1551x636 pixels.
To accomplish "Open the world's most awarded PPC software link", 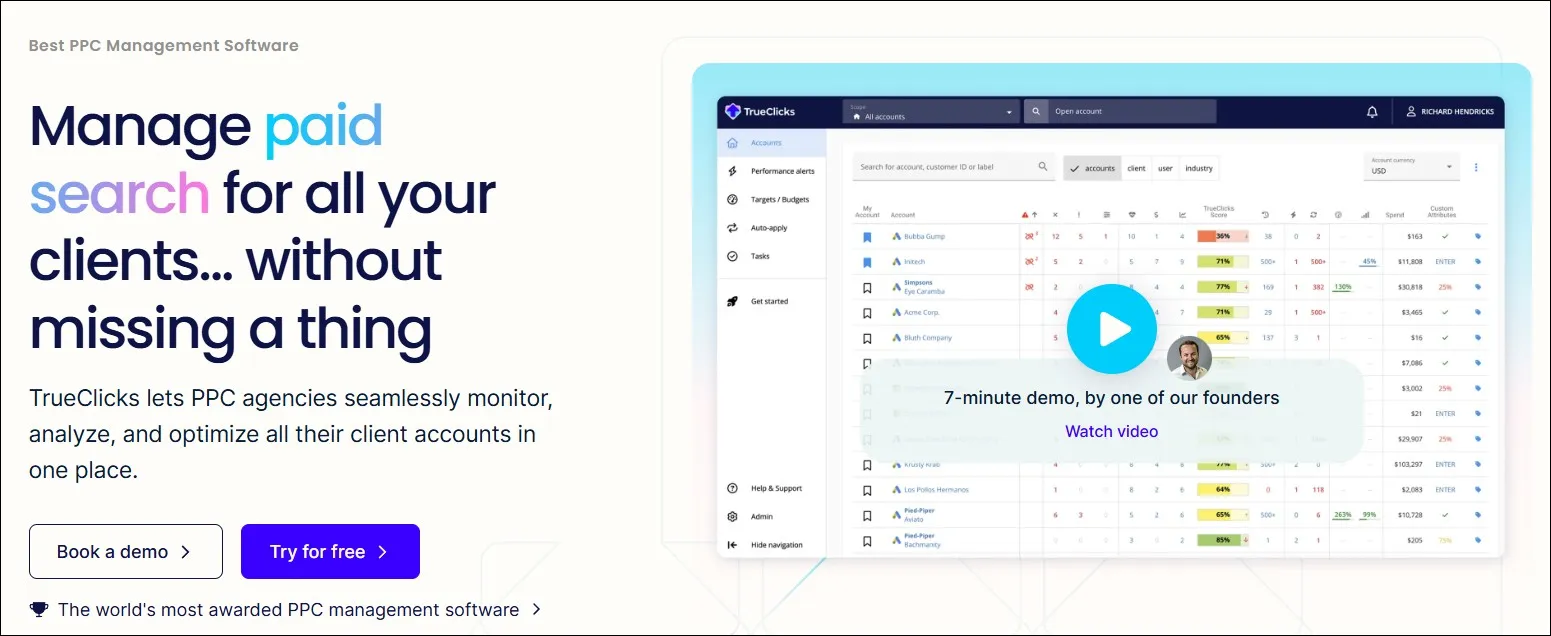I will (x=288, y=609).
